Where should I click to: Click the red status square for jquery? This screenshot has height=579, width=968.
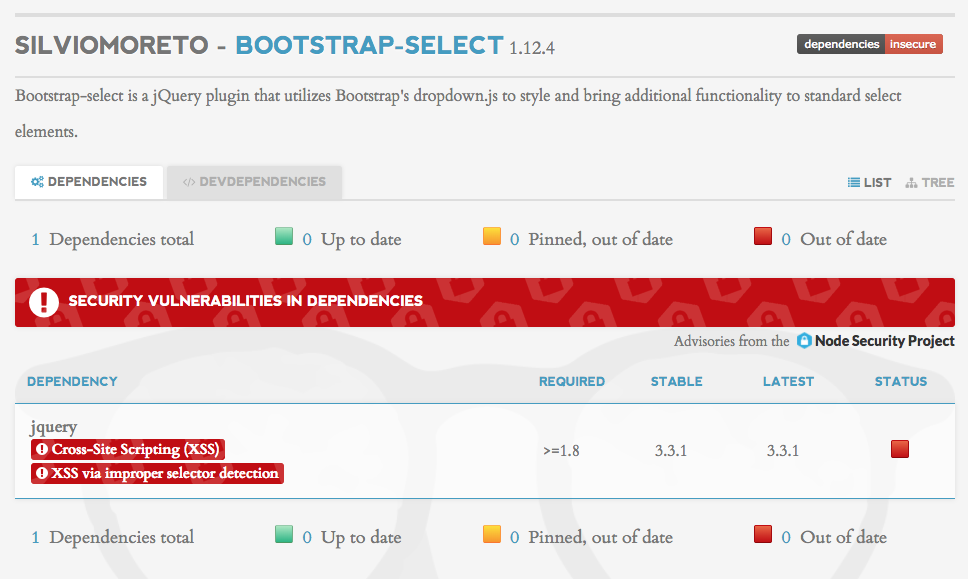point(899,450)
